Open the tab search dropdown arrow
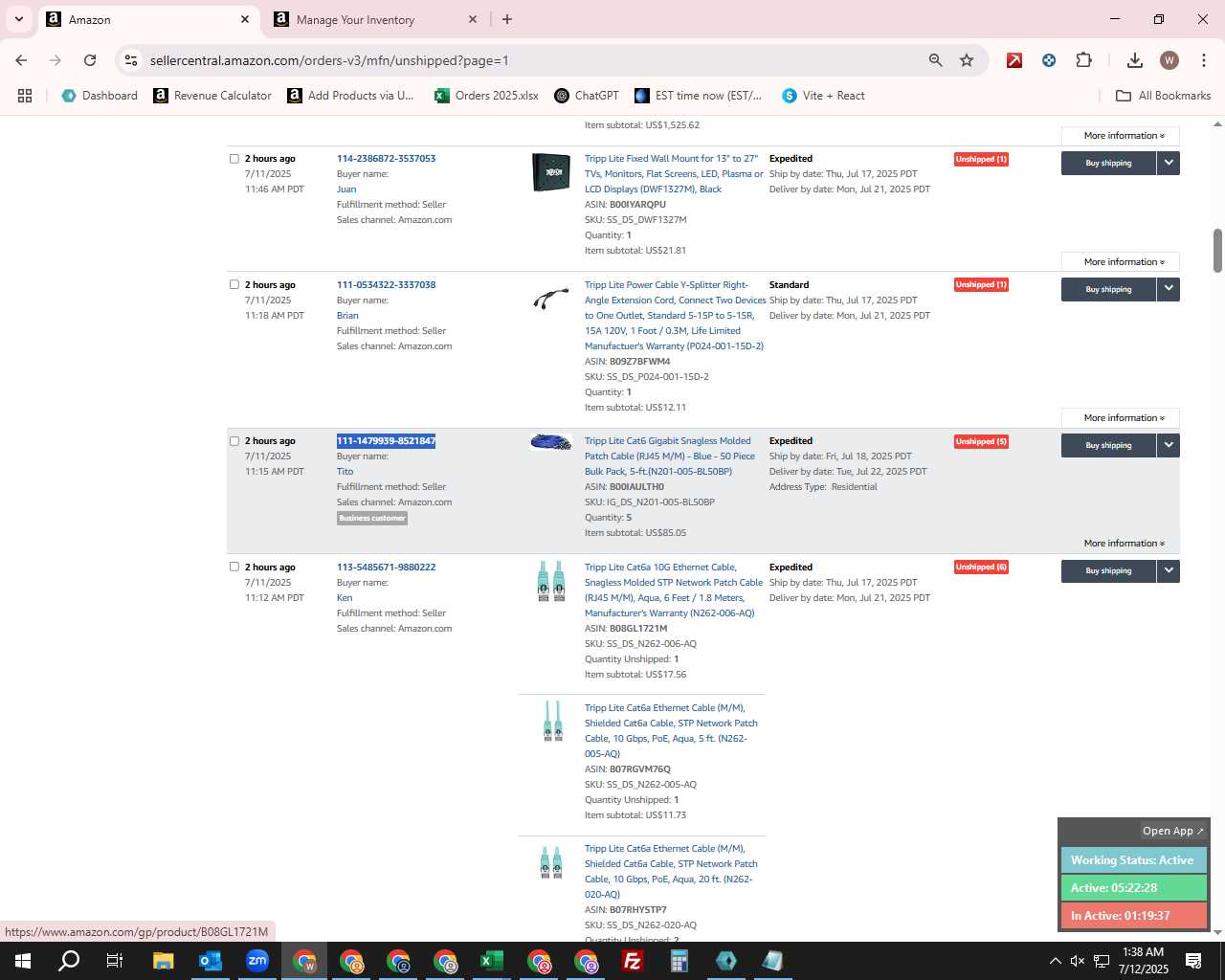Viewport: 1225px width, 980px height. (x=18, y=19)
